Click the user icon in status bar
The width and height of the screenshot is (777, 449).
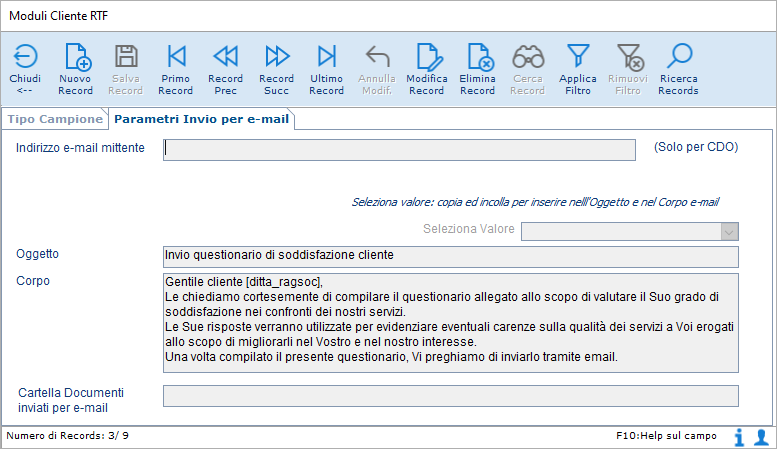[762, 437]
